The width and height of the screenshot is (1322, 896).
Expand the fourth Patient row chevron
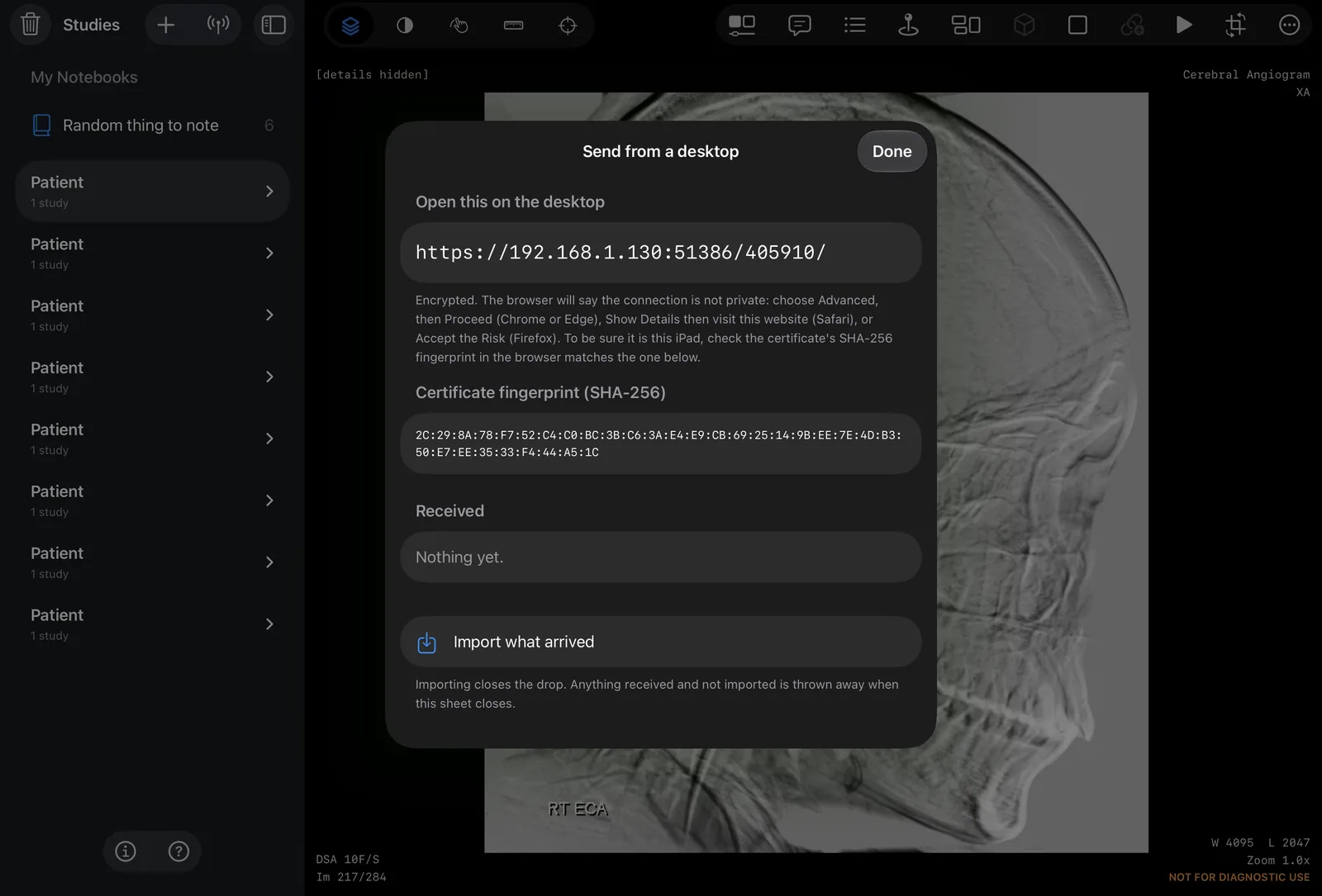[269, 377]
